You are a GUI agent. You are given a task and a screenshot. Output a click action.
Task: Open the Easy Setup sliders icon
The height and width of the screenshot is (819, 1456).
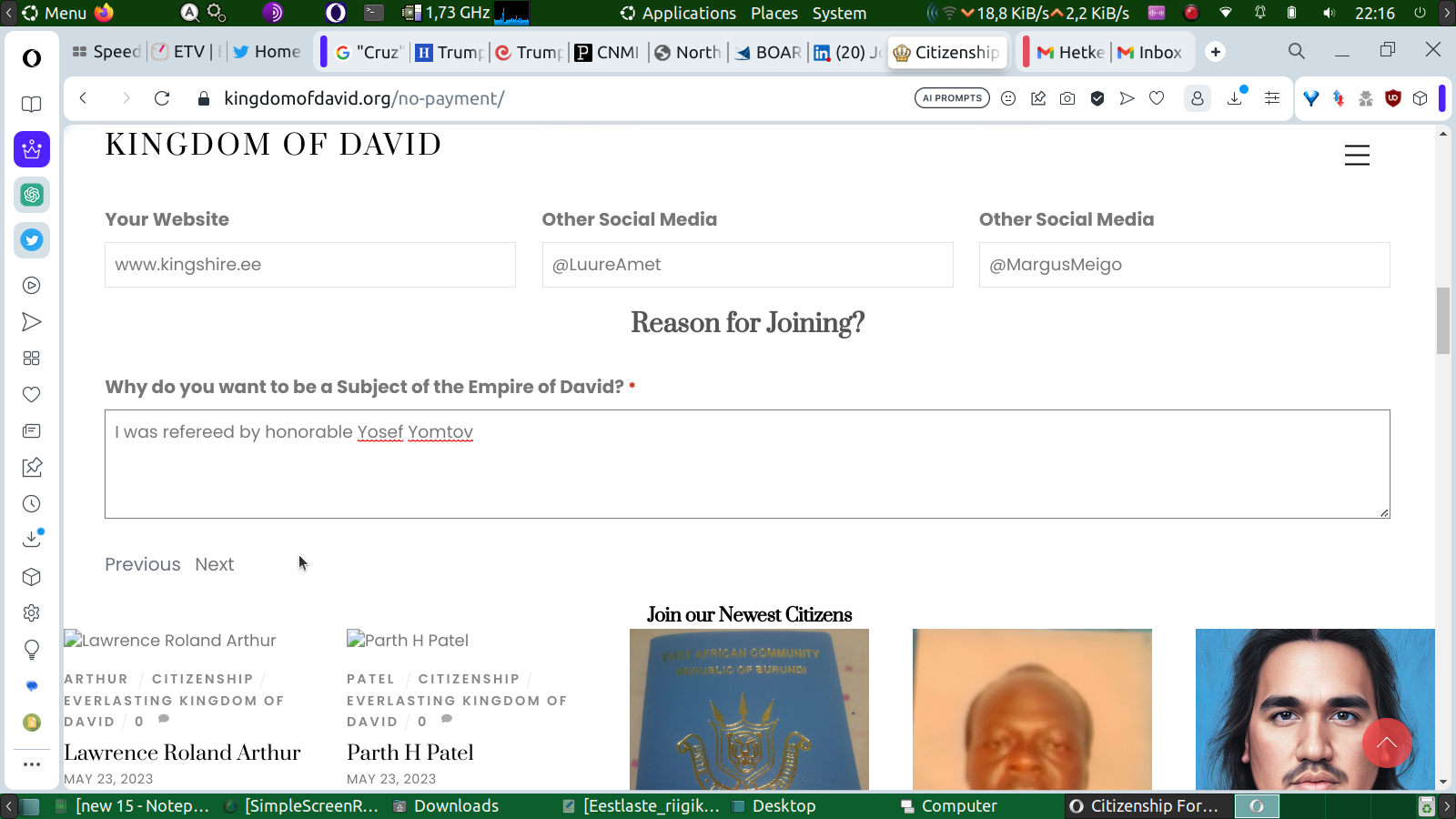[x=1272, y=98]
